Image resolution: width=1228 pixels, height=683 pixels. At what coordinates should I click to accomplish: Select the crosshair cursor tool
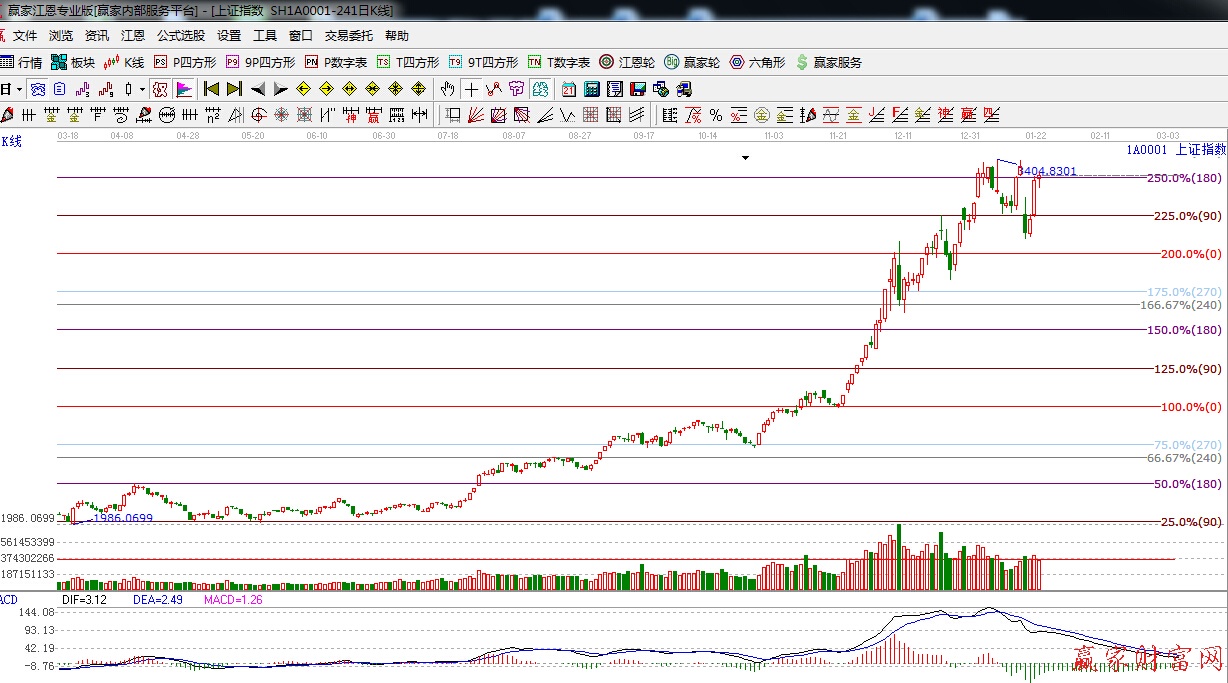470,89
